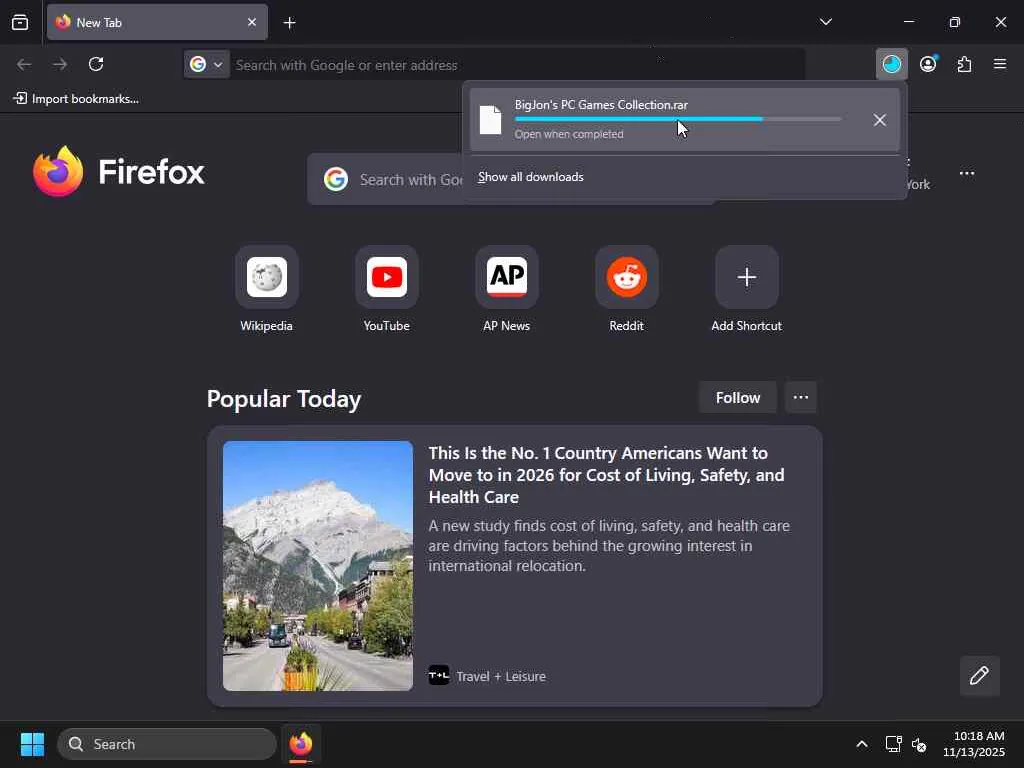1024x768 pixels.
Task: Open the Google search engine dropdown
Action: click(x=206, y=64)
